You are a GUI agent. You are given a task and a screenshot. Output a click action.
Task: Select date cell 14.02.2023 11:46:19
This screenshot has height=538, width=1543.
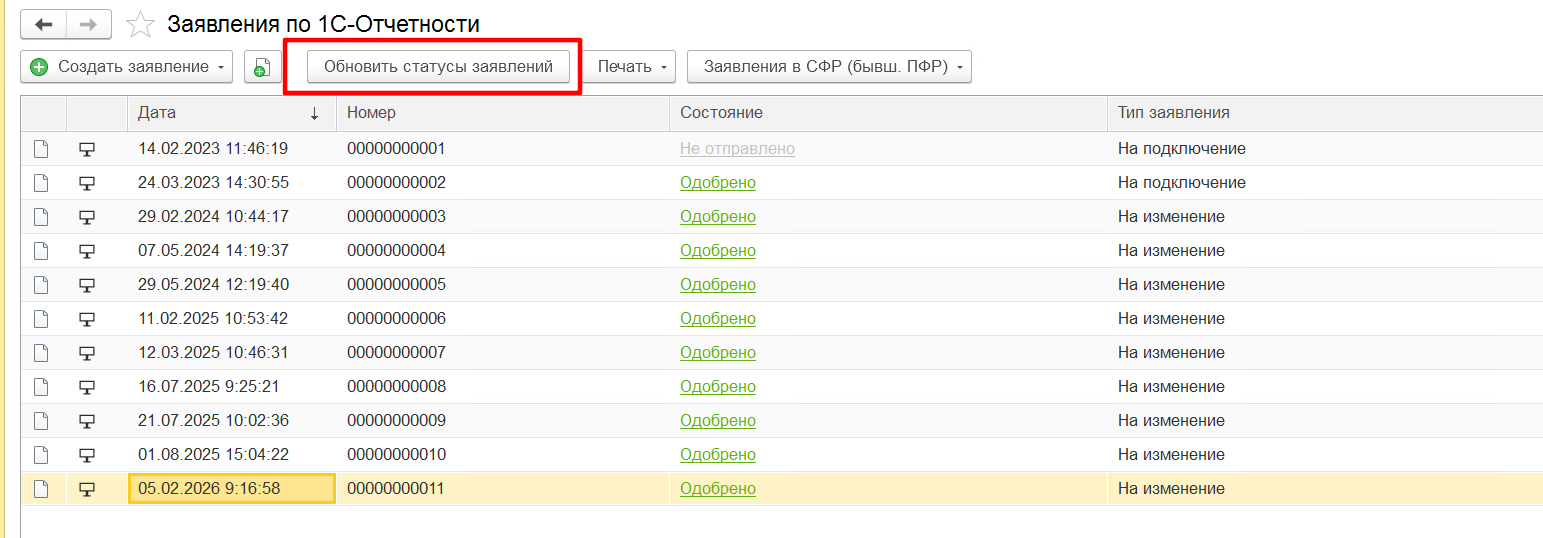click(x=232, y=149)
